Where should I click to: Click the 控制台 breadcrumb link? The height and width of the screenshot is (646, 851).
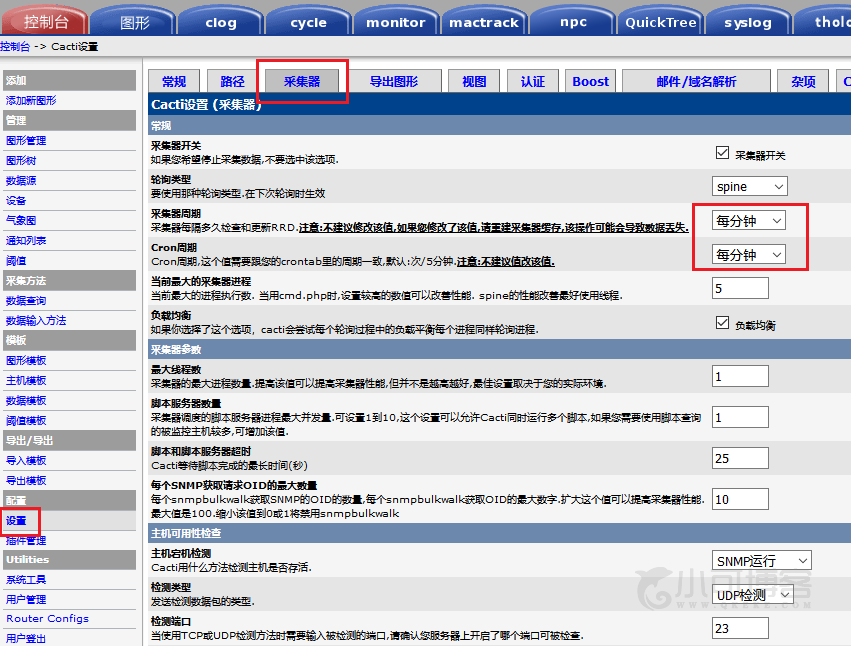(x=15, y=47)
